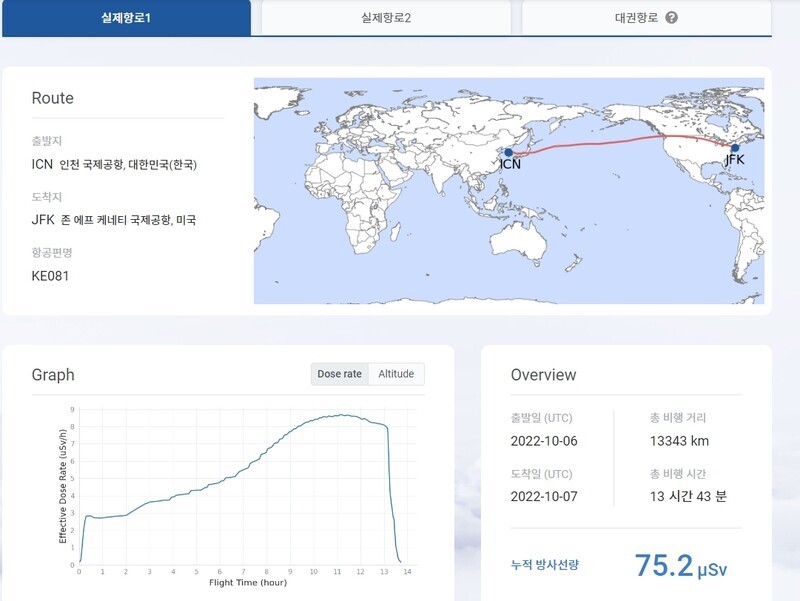Viewport: 800px width, 601px height.
Task: Click the 출발지 label
Action: [46, 141]
